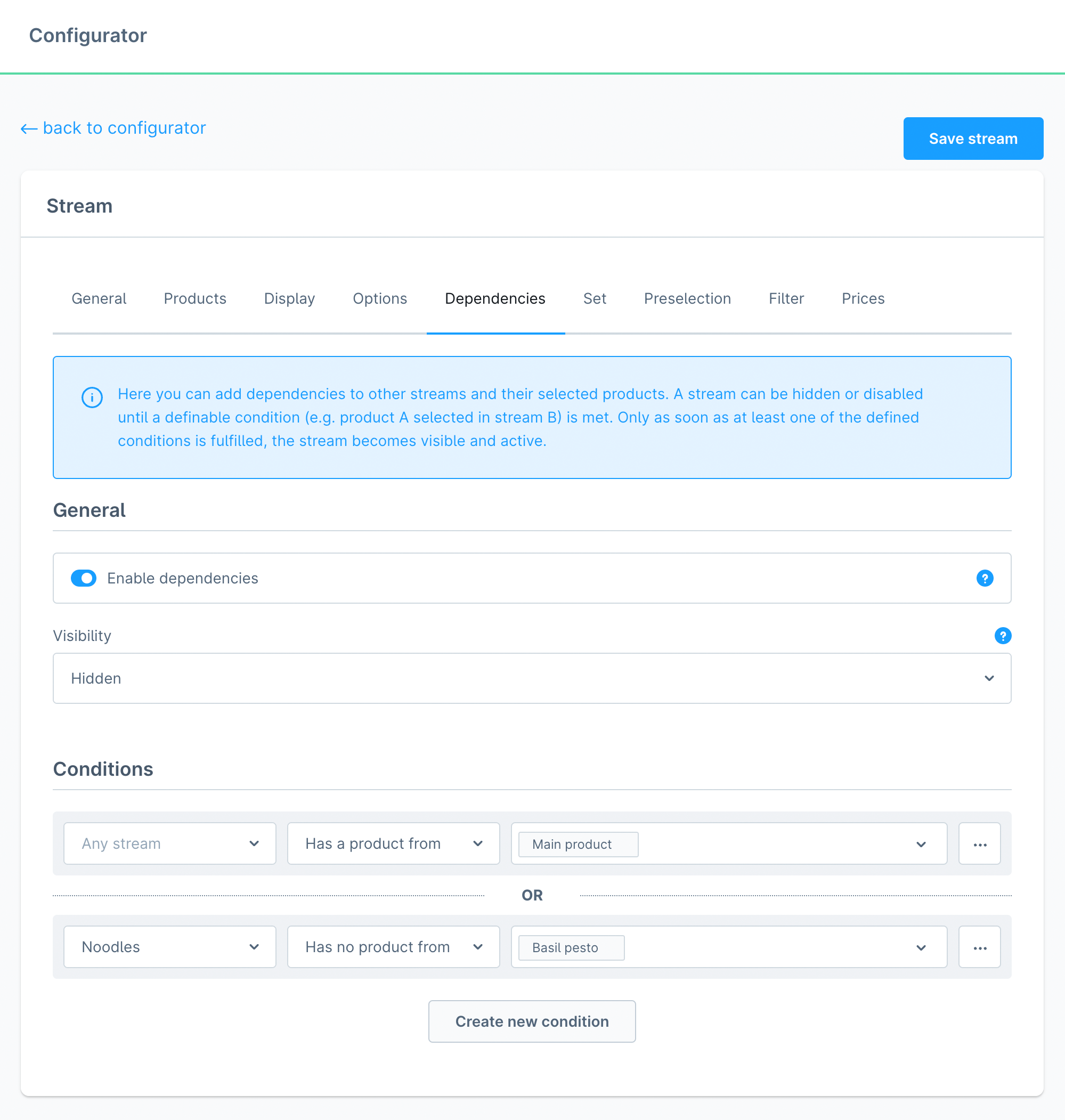Switch to the General tab
The height and width of the screenshot is (1120, 1065).
(99, 298)
